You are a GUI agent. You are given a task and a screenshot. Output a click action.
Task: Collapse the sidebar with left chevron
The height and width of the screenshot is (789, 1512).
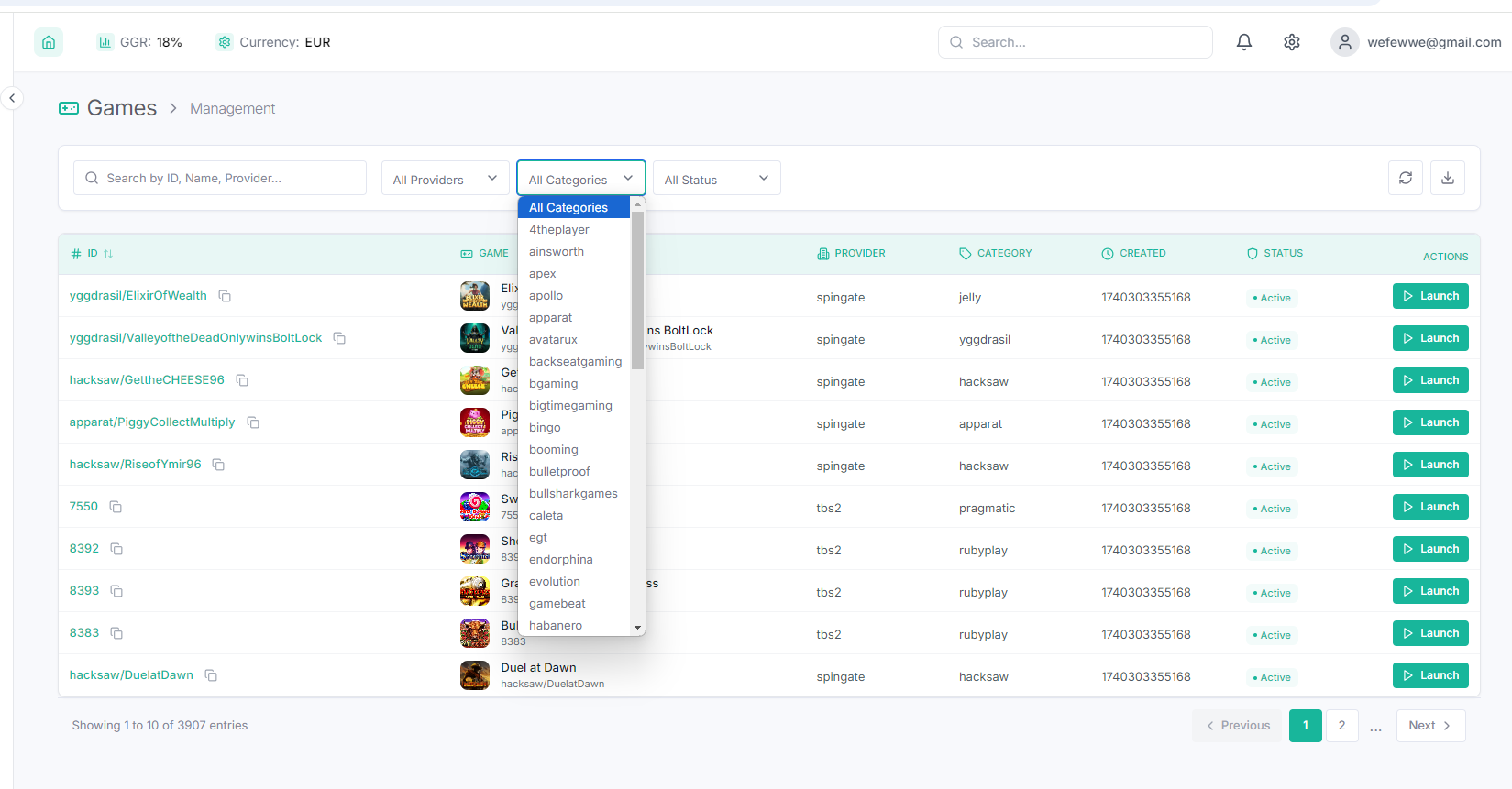point(12,98)
